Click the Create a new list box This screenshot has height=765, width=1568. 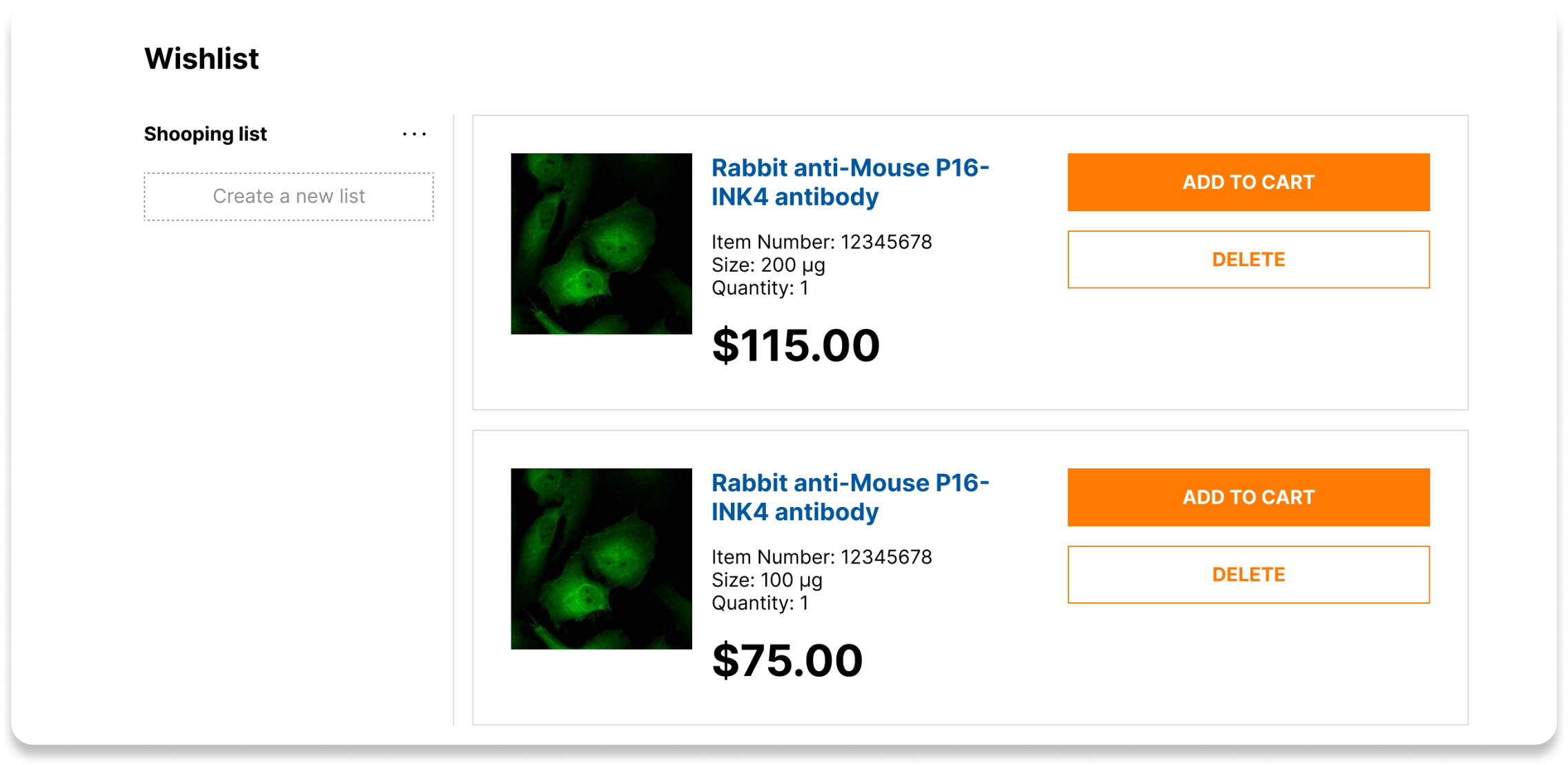[x=288, y=197]
